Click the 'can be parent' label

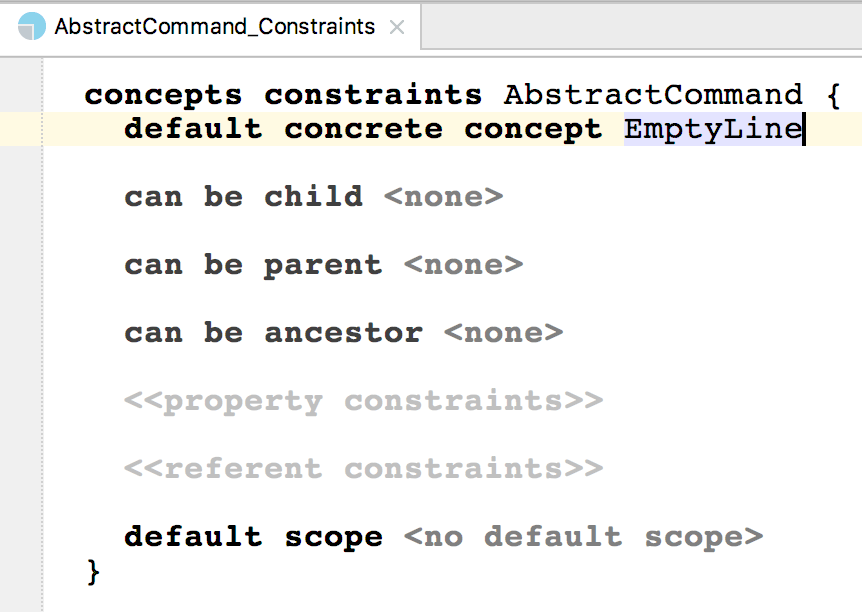coord(253,265)
